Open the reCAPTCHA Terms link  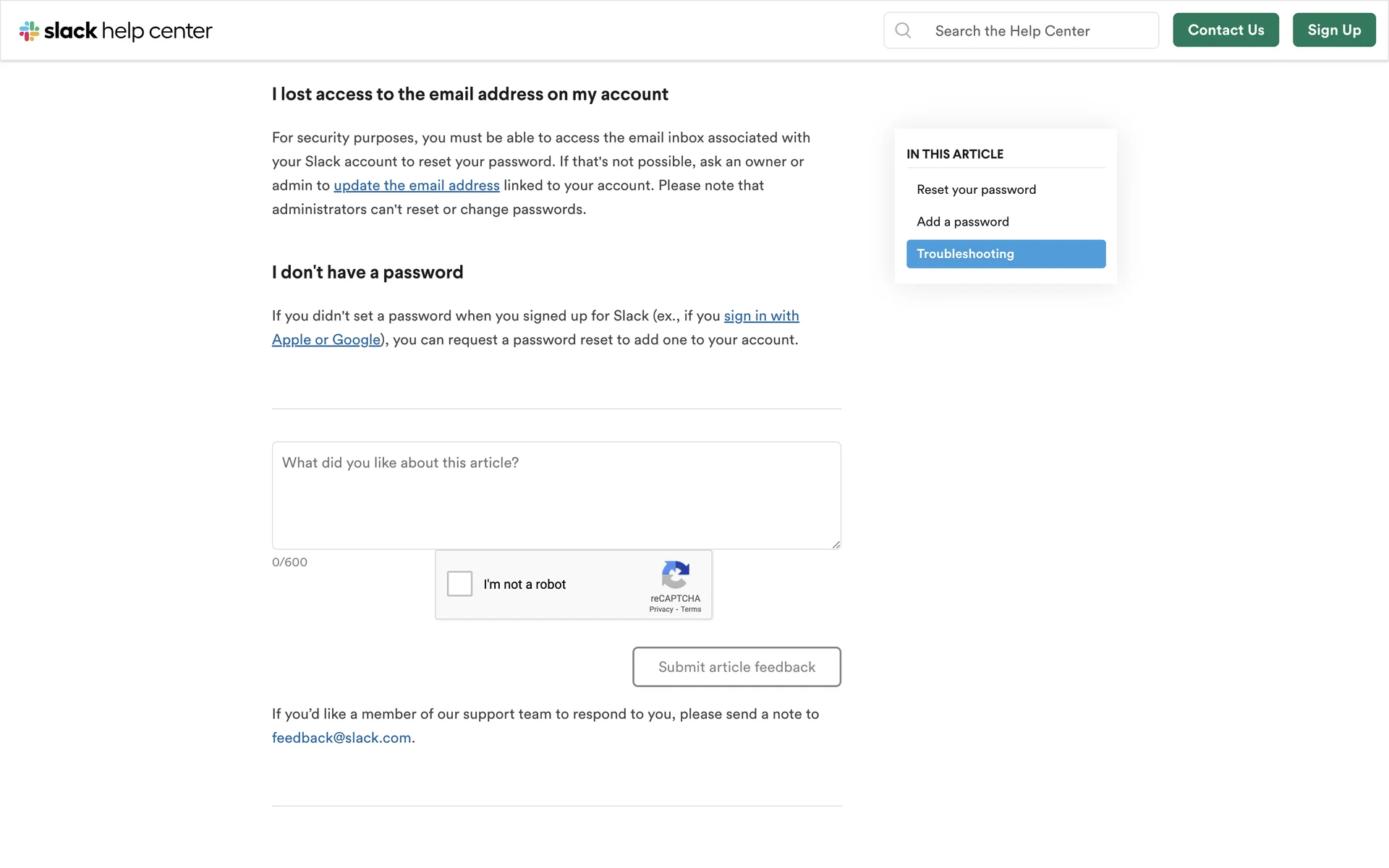tap(691, 610)
